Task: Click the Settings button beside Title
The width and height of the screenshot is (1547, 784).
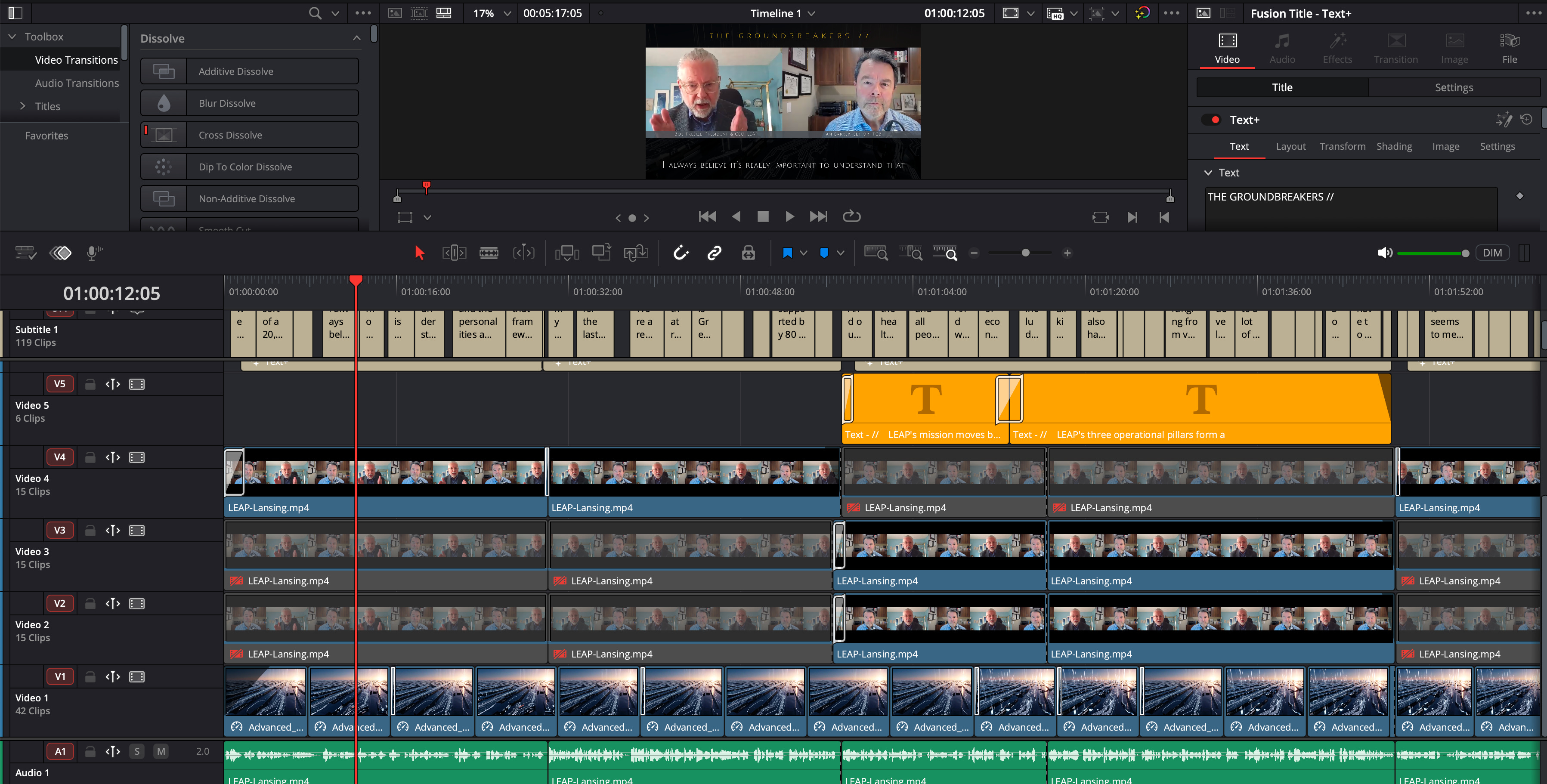Action: click(1453, 88)
